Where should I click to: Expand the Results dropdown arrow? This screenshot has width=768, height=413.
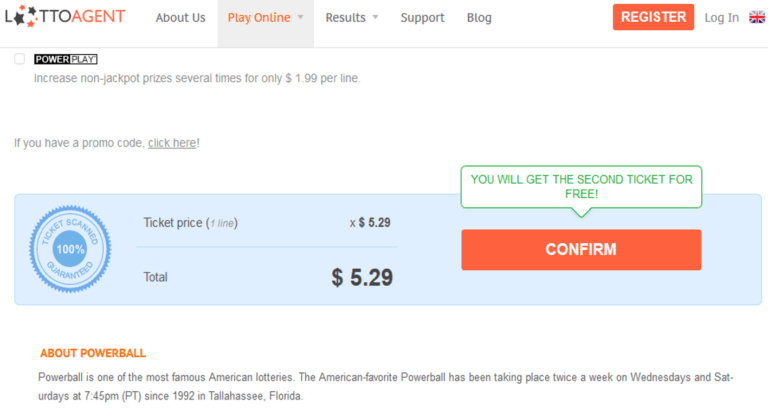pos(375,17)
